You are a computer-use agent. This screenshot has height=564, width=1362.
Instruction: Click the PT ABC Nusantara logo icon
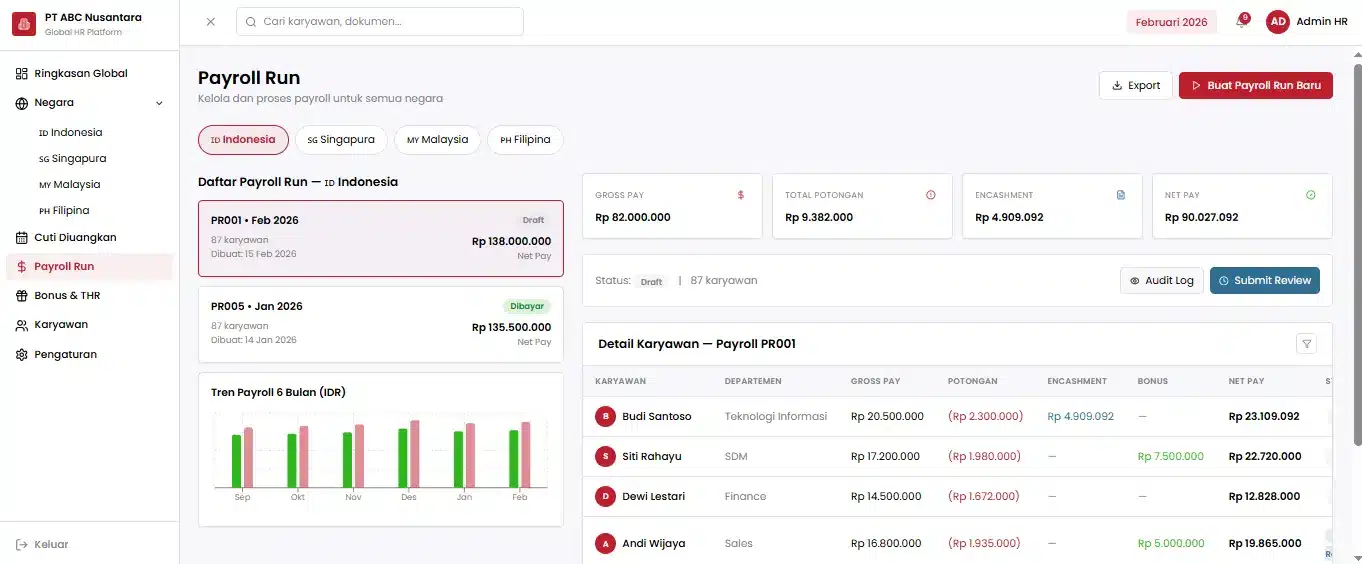23,24
